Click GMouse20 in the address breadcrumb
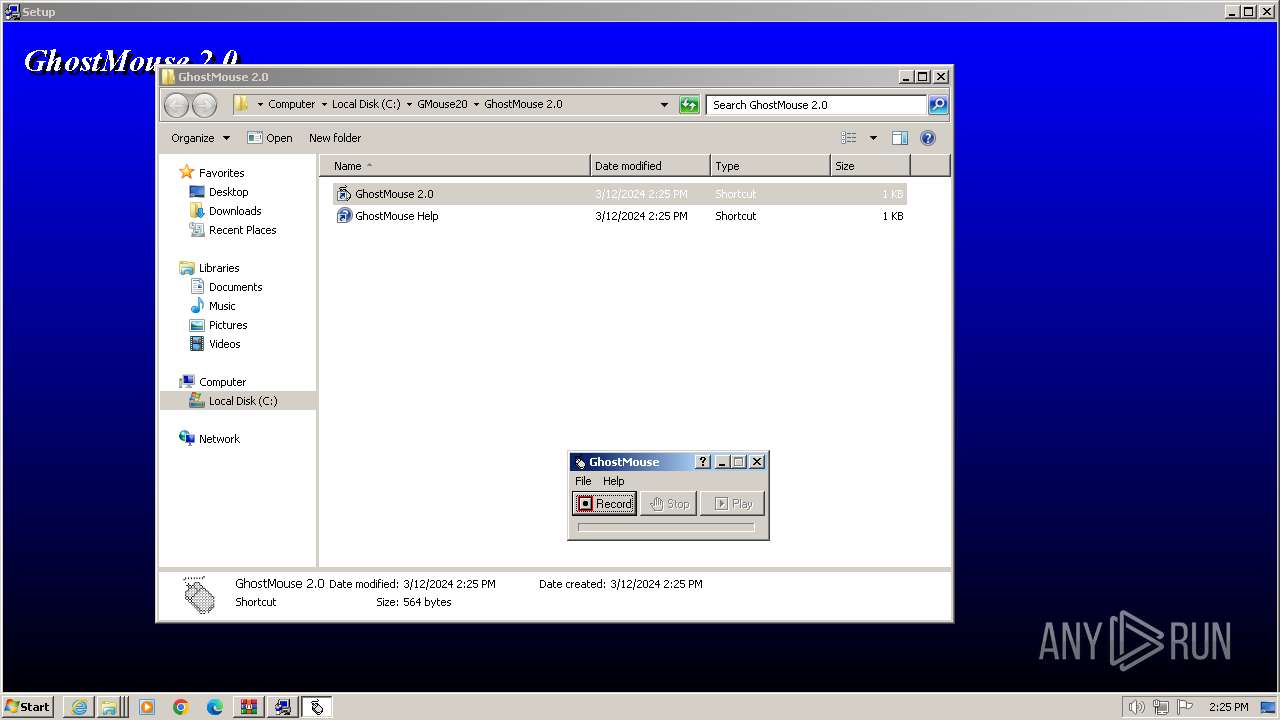 tap(442, 104)
